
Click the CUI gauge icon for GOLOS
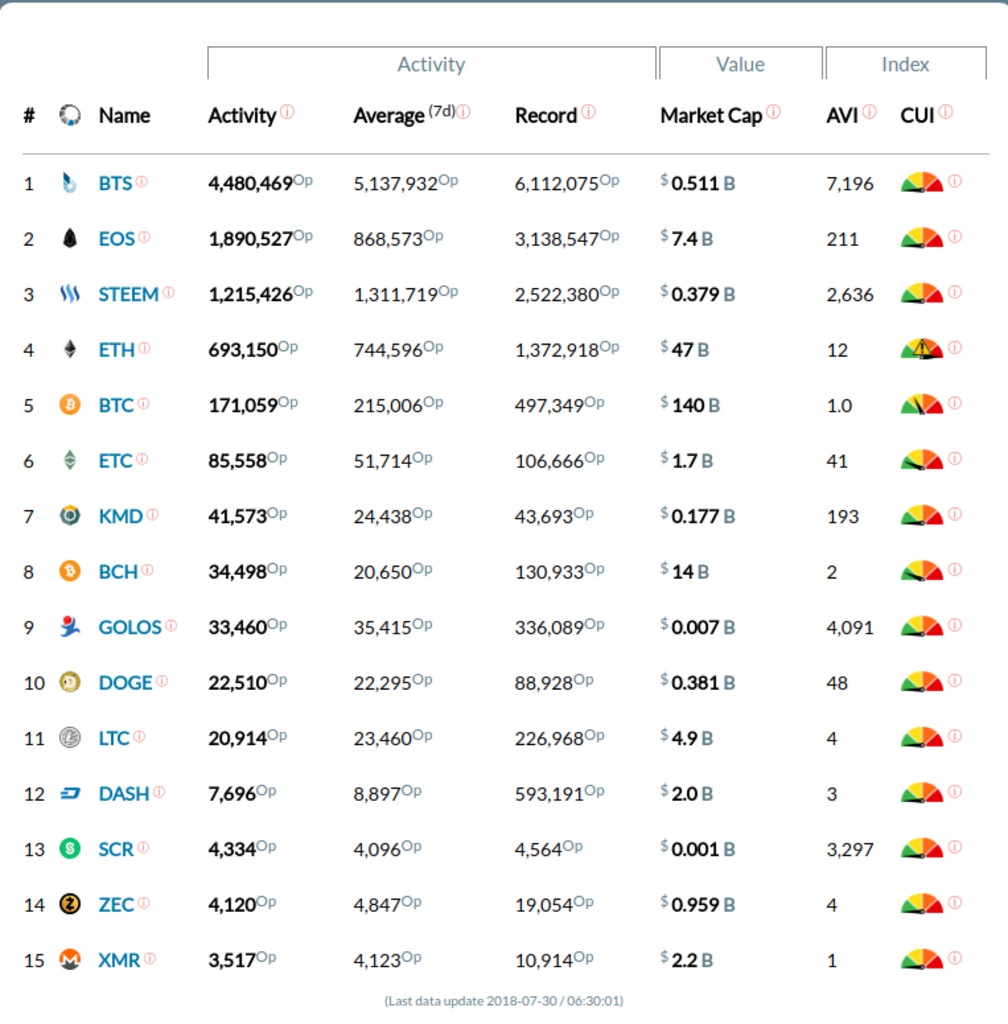pos(922,626)
